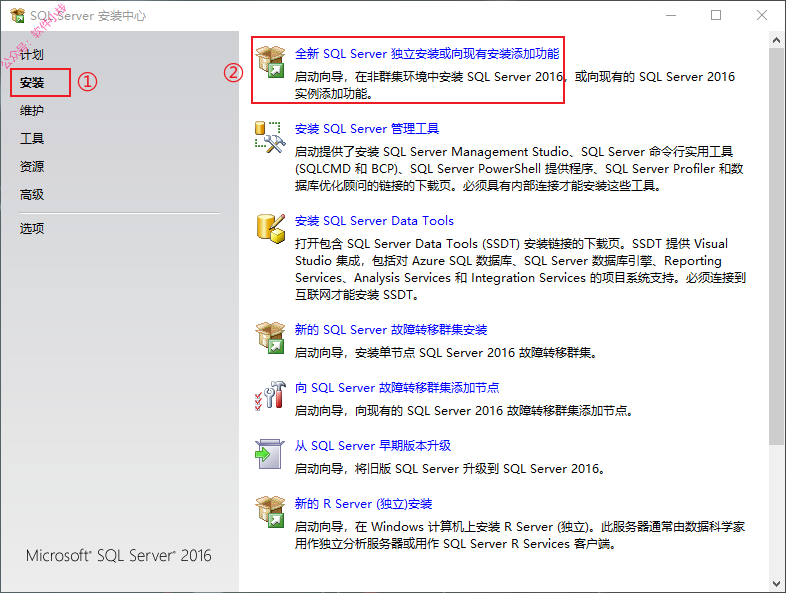This screenshot has height=593, width=786.
Task: Click link 安装 SQL Server Data Tools
Action: tap(374, 221)
